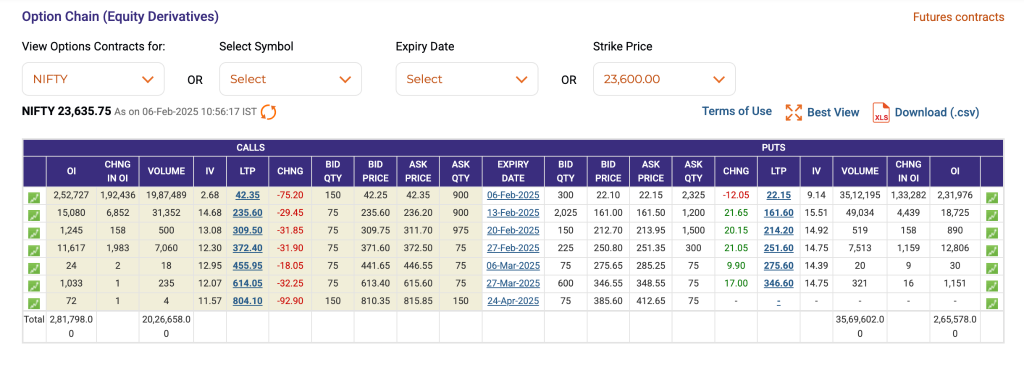Click the refresh icon beside the timestamp
The image size is (1024, 374).
[268, 112]
